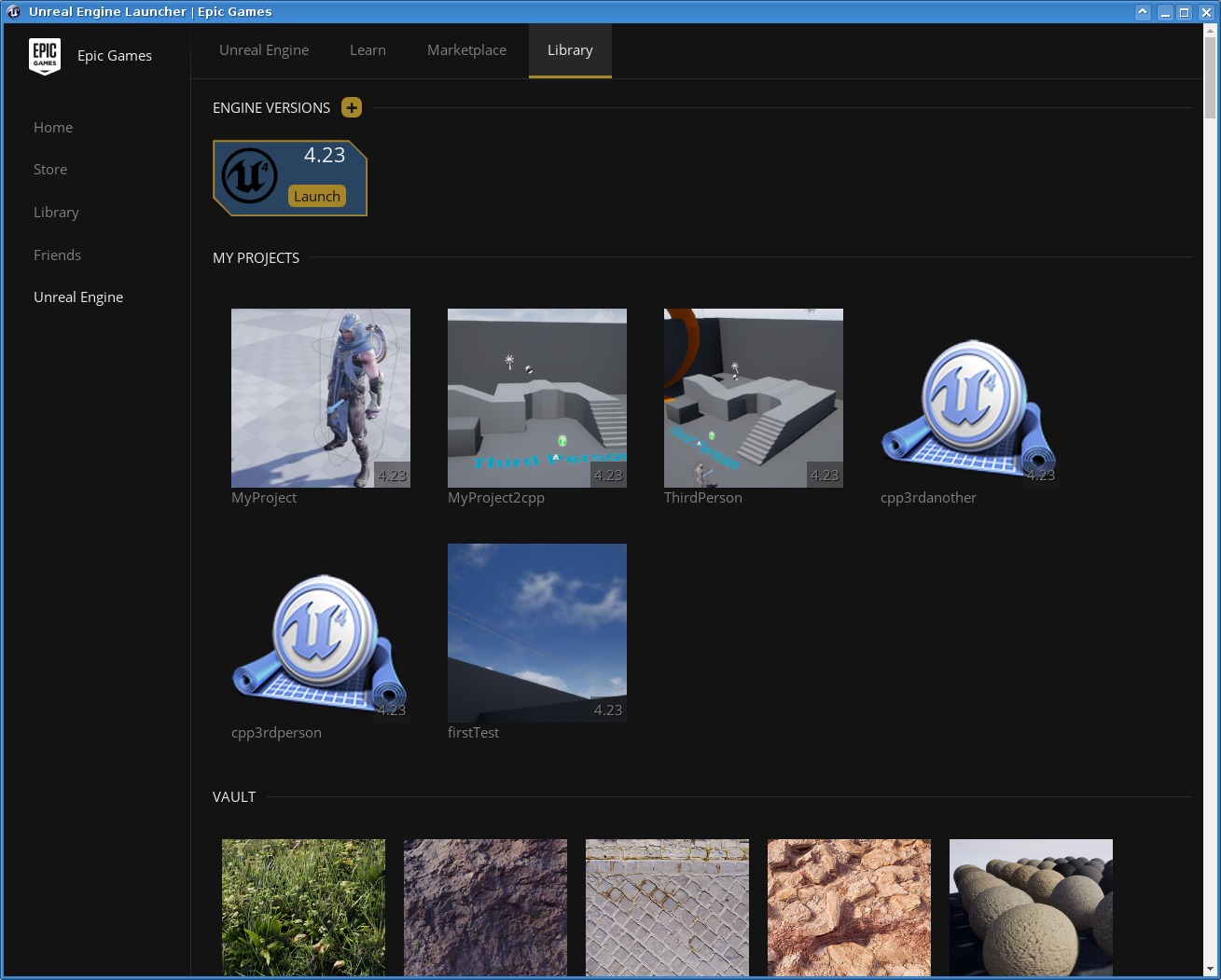Open Friends in the sidebar
Image resolution: width=1221 pixels, height=980 pixels.
click(57, 255)
